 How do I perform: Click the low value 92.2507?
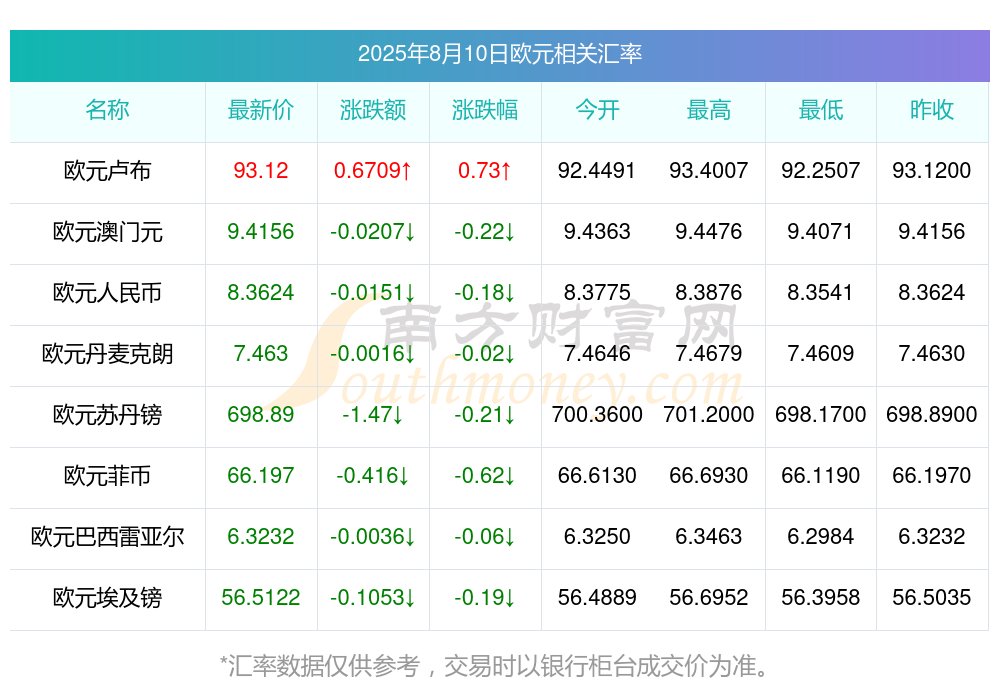pyautogui.click(x=821, y=170)
